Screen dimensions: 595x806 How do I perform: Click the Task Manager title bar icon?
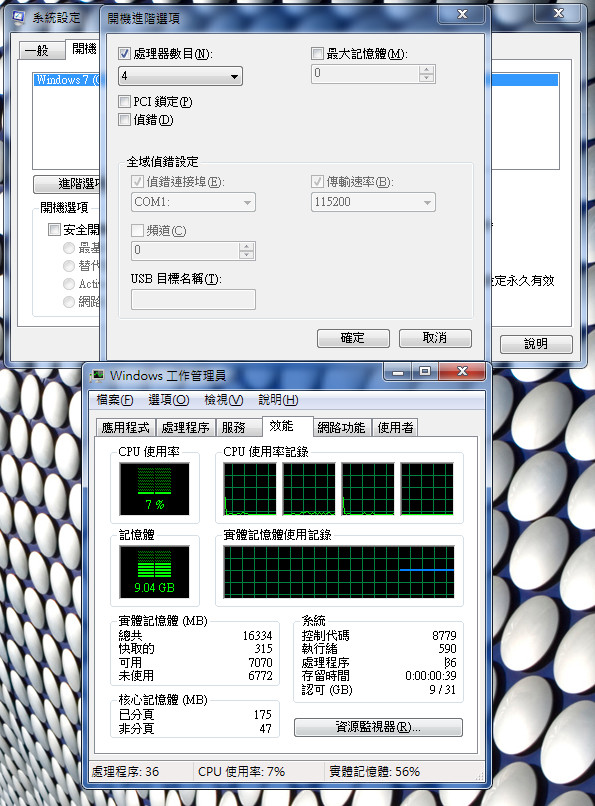pos(97,376)
